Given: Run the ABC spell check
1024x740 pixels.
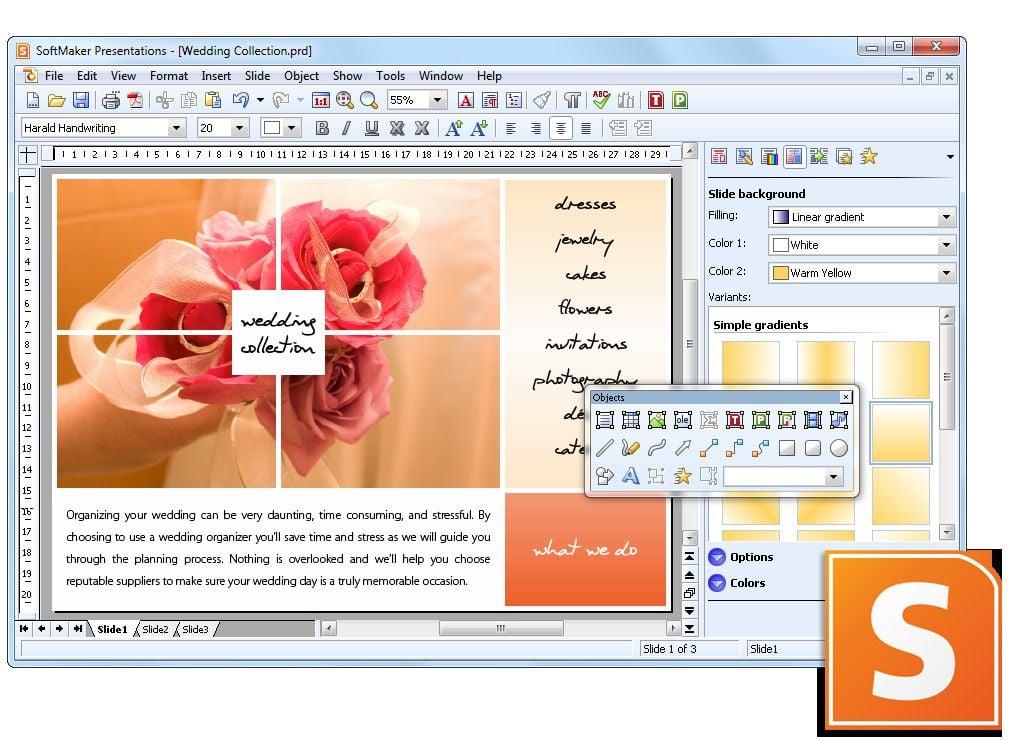Looking at the screenshot, I should pyautogui.click(x=601, y=100).
